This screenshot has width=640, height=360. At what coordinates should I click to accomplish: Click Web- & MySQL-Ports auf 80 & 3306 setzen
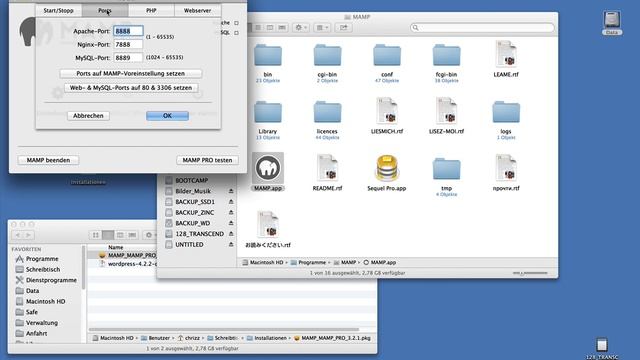pos(131,88)
